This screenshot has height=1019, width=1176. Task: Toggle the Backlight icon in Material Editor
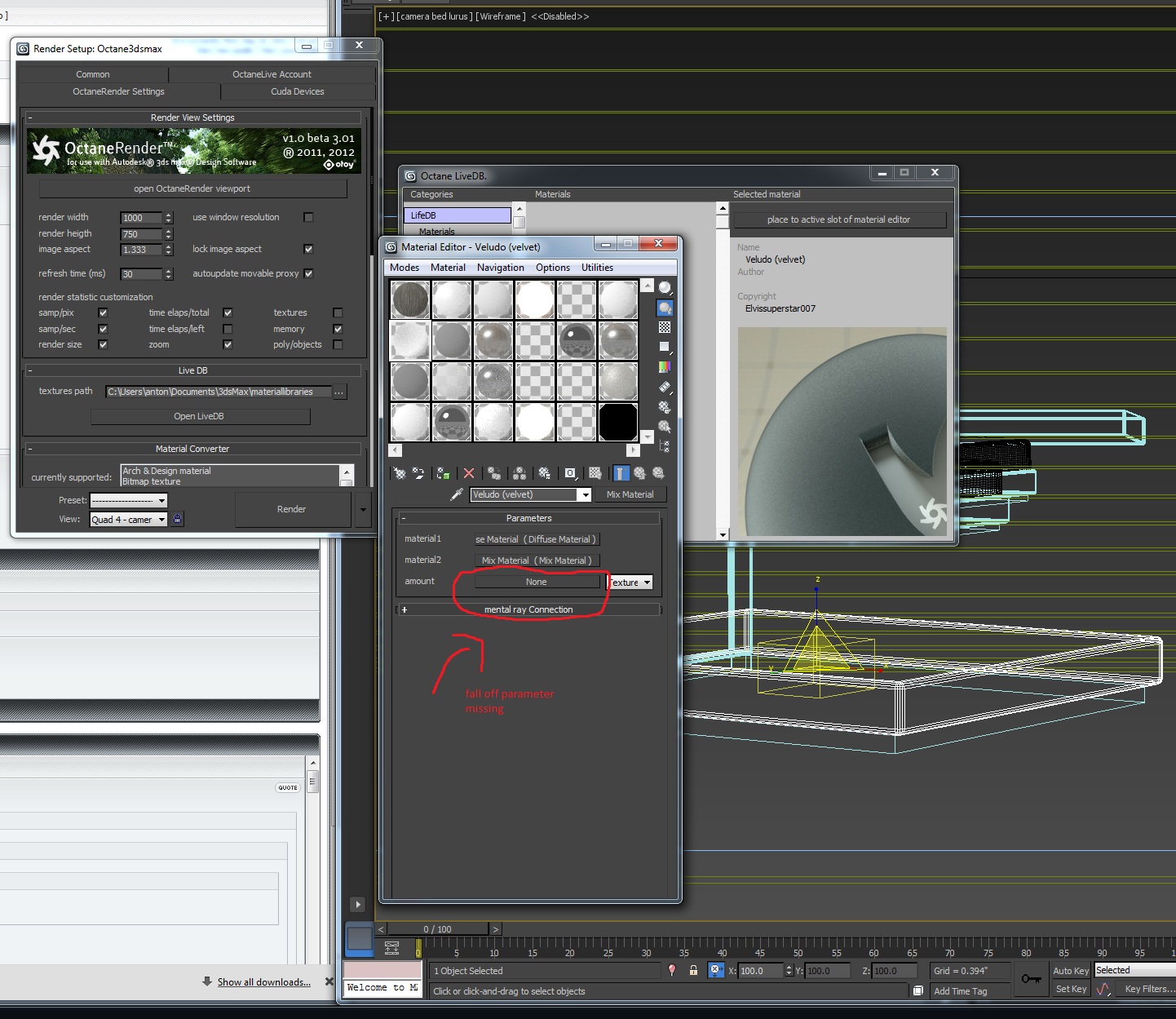(x=665, y=308)
